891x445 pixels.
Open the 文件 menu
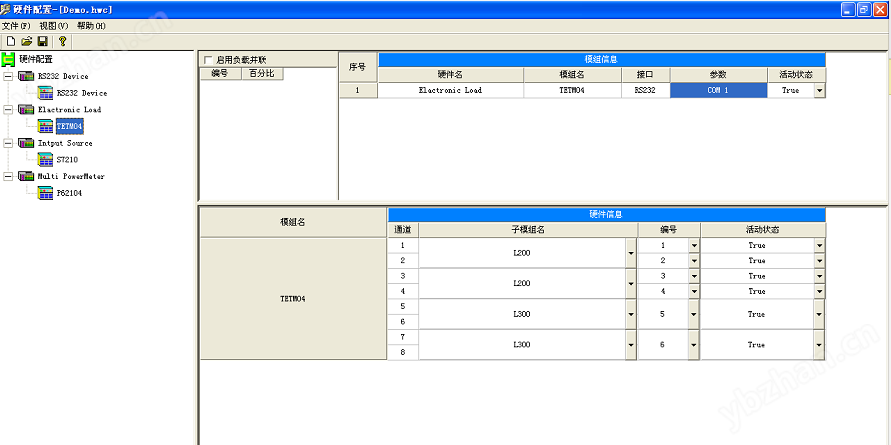[16, 25]
